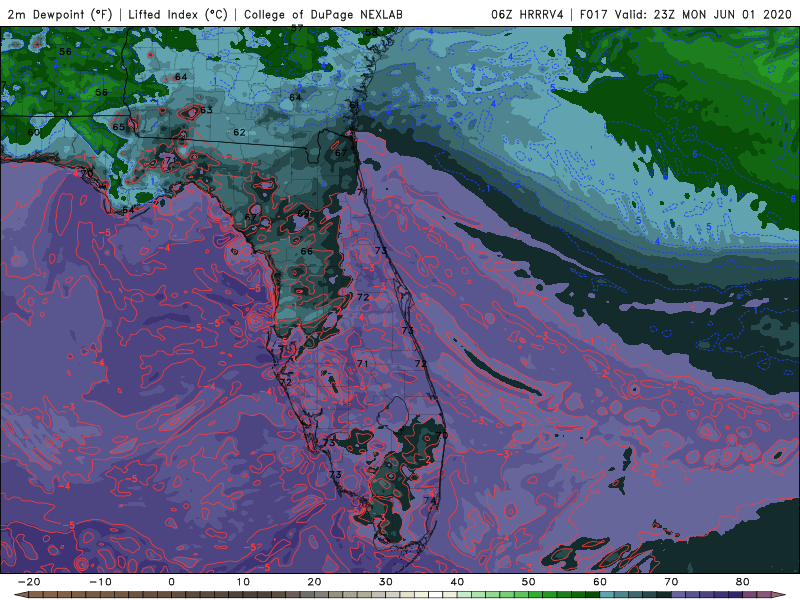This screenshot has width=800, height=600.
Task: Click the right arrow end of color bar
Action: (778, 595)
